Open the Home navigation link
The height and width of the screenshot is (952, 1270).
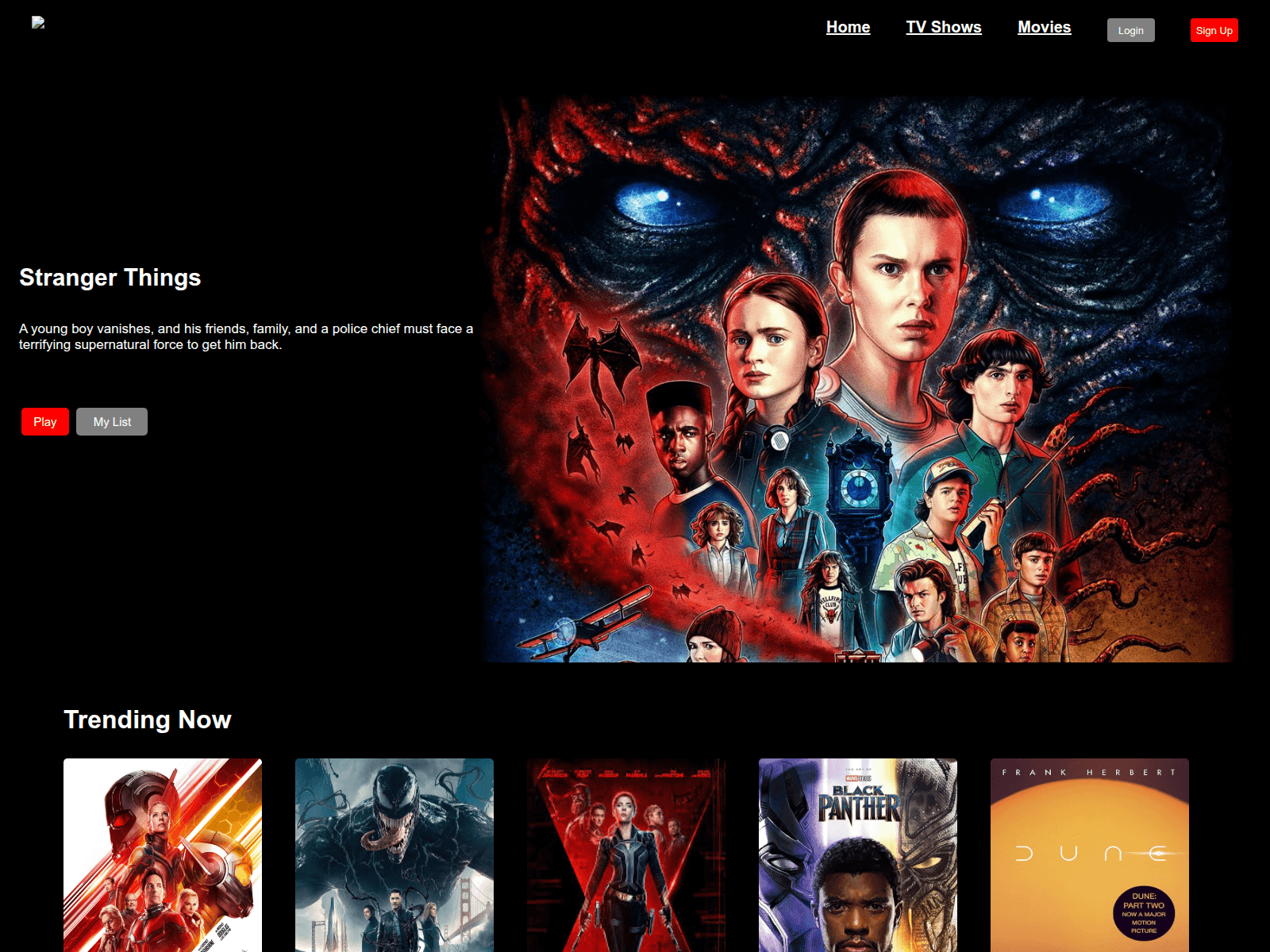(848, 27)
